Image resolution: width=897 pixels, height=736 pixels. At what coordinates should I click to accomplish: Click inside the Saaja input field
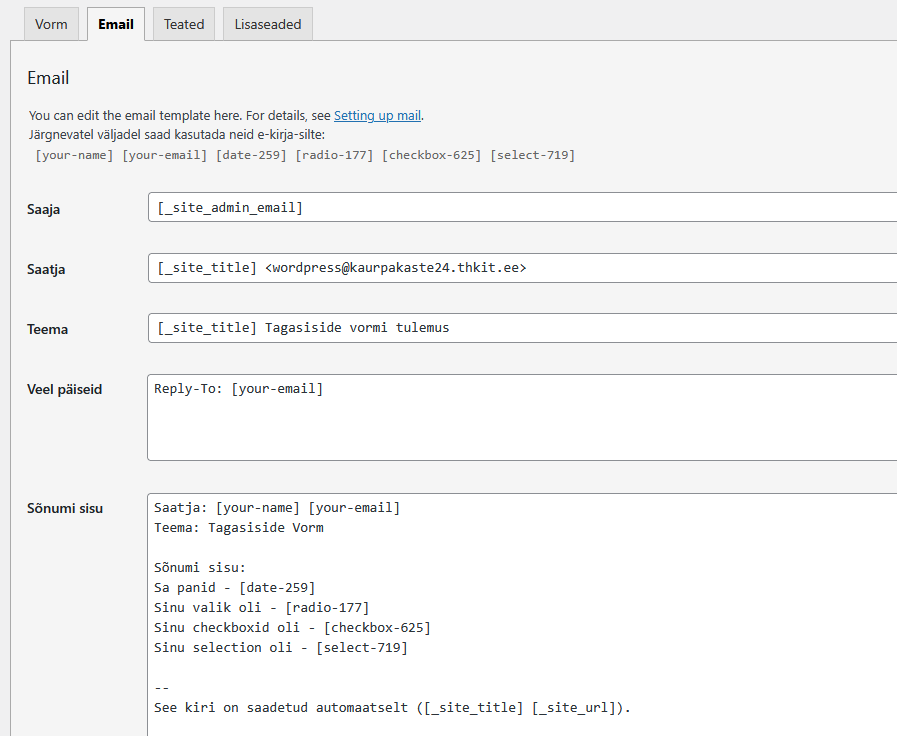tap(520, 208)
